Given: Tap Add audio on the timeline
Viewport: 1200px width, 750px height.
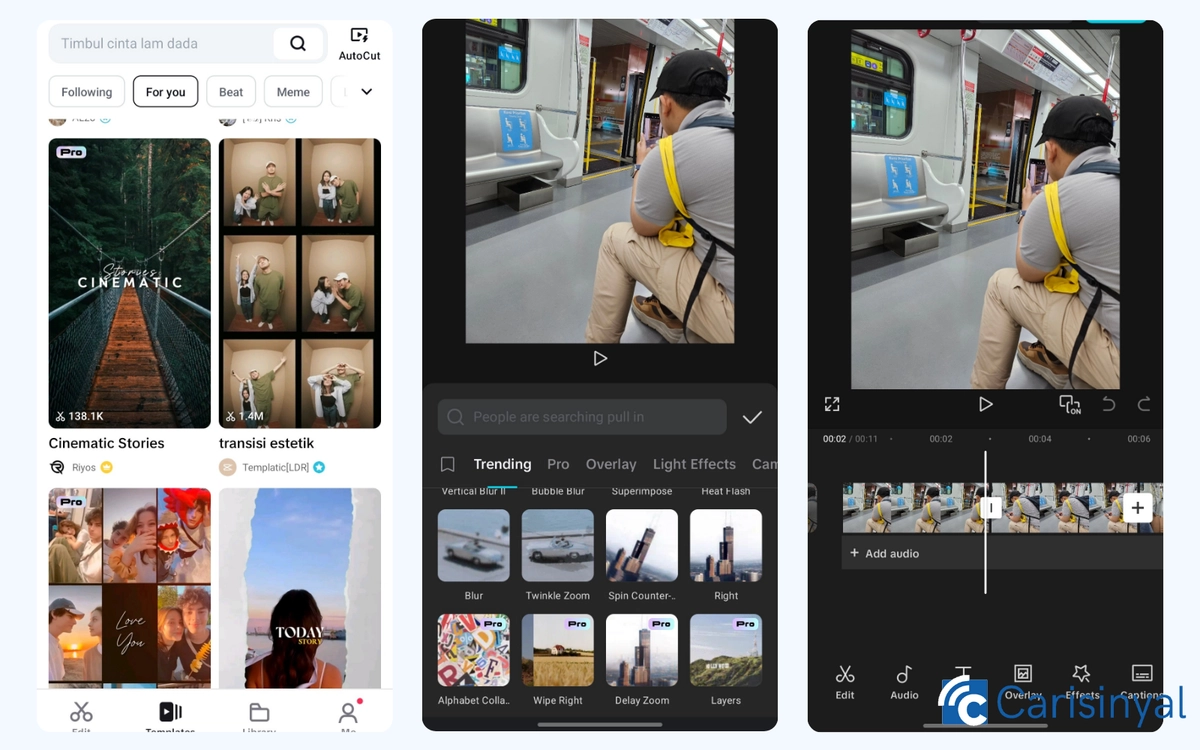Looking at the screenshot, I should point(884,553).
